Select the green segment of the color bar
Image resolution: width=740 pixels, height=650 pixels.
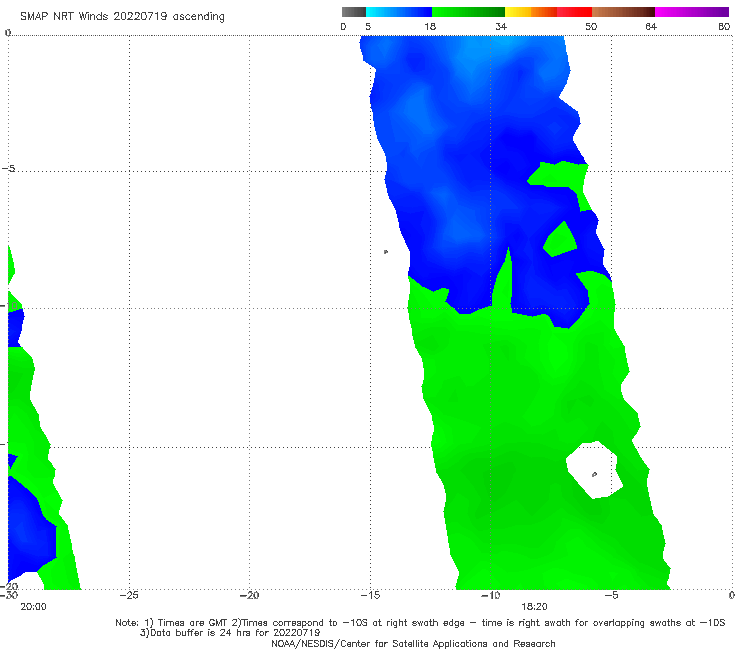tap(468, 12)
